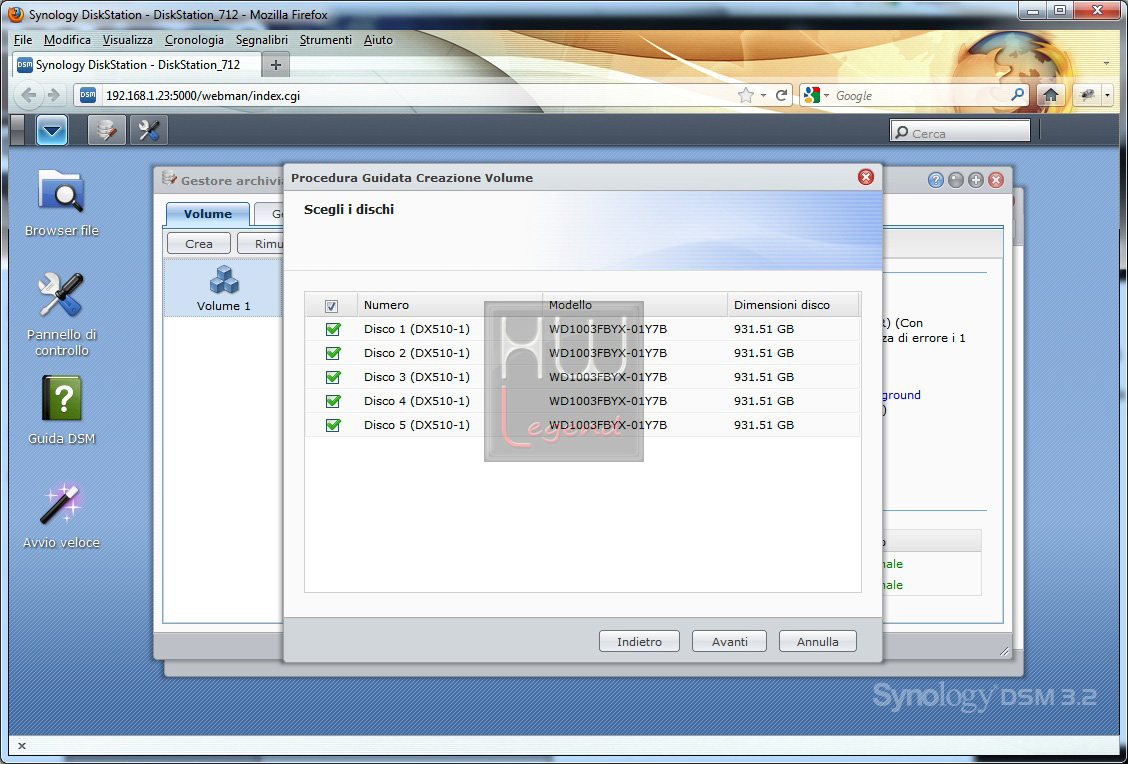Open the bookmarks history dropdown arrow

(x=763, y=95)
